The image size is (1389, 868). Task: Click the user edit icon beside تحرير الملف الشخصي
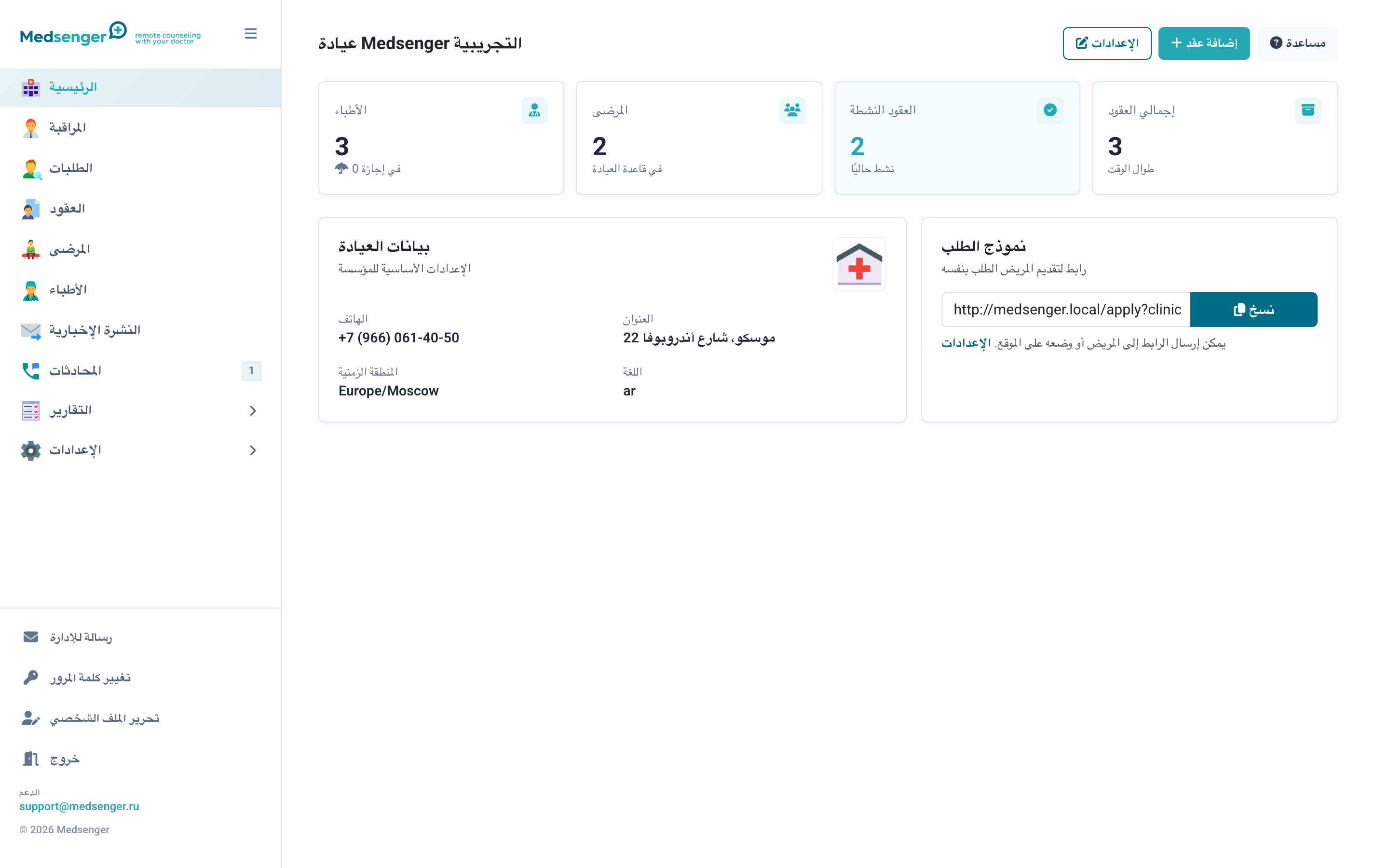31,719
